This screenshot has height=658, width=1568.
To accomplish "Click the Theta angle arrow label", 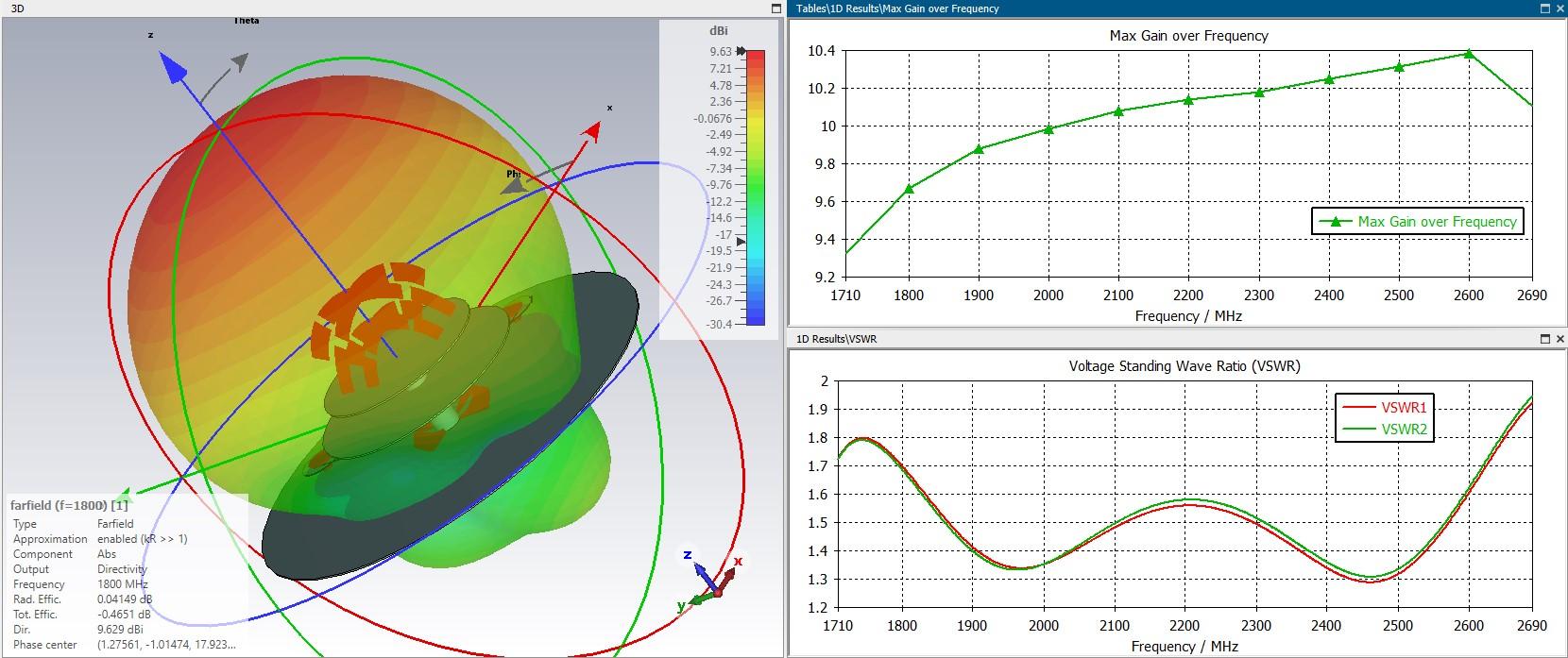I will [x=246, y=21].
